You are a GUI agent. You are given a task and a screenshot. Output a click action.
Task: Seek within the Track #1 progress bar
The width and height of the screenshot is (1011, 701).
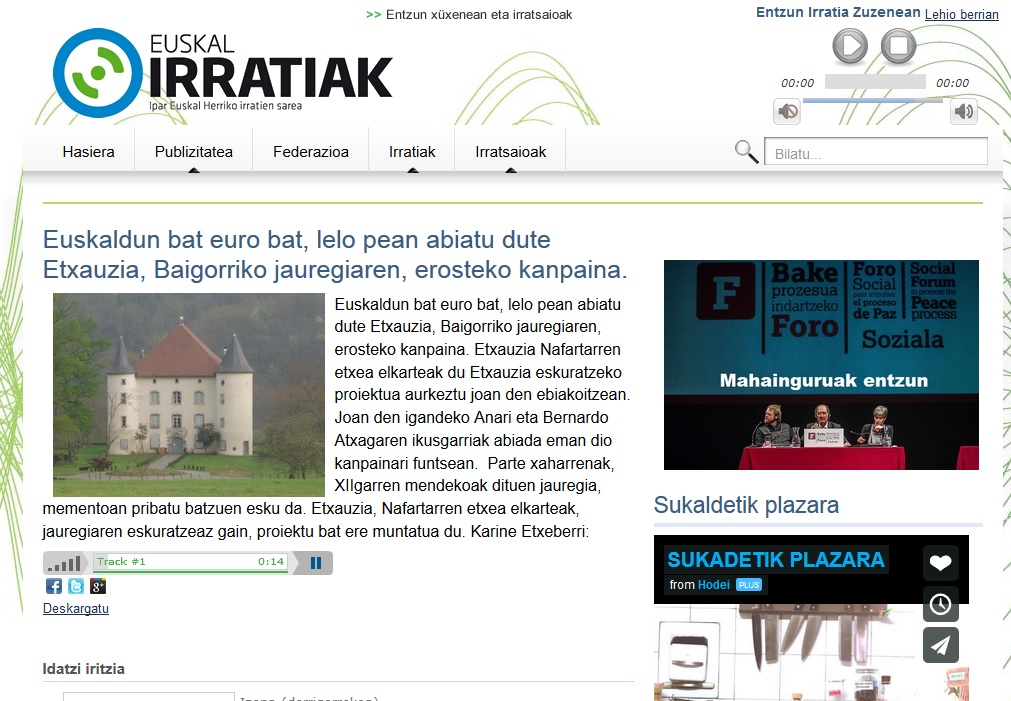(190, 562)
